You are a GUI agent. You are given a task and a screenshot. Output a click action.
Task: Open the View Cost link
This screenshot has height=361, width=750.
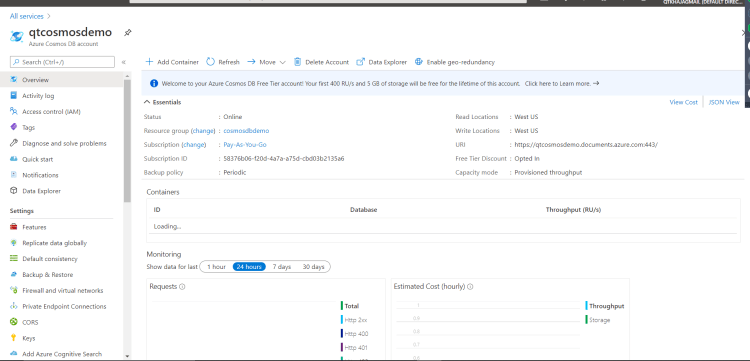(684, 102)
